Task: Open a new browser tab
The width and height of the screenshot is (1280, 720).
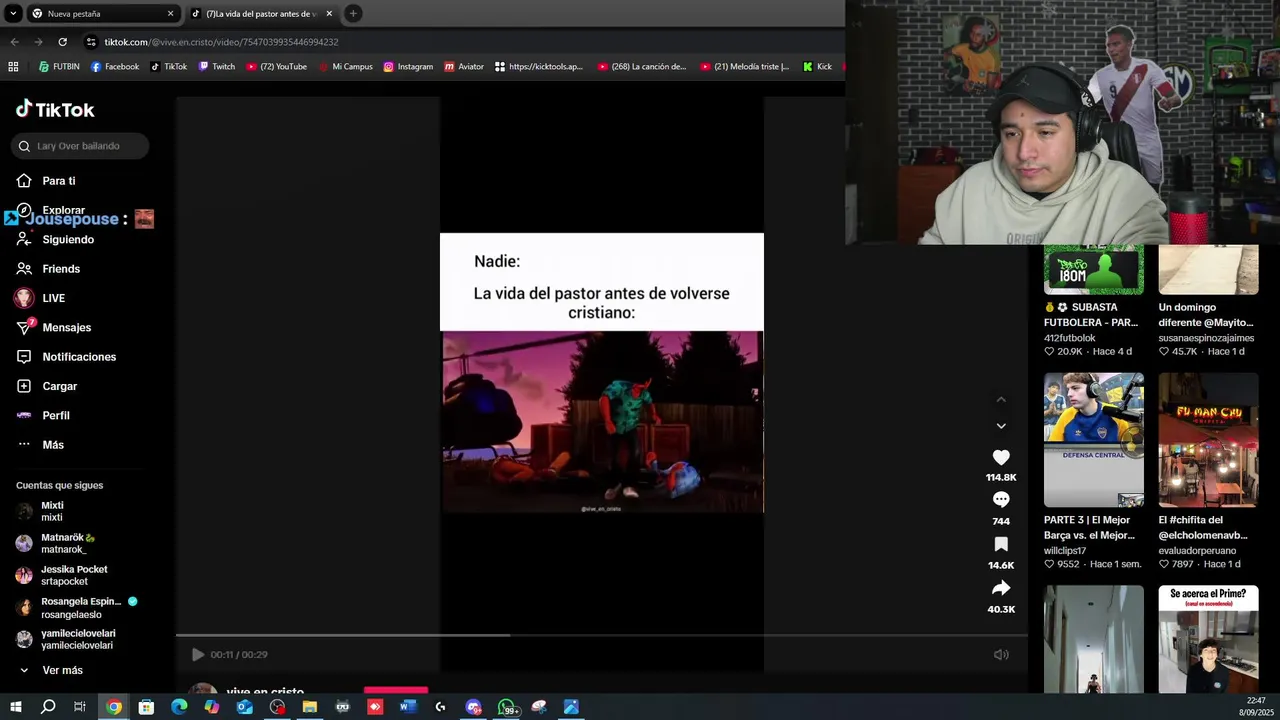Action: (353, 14)
